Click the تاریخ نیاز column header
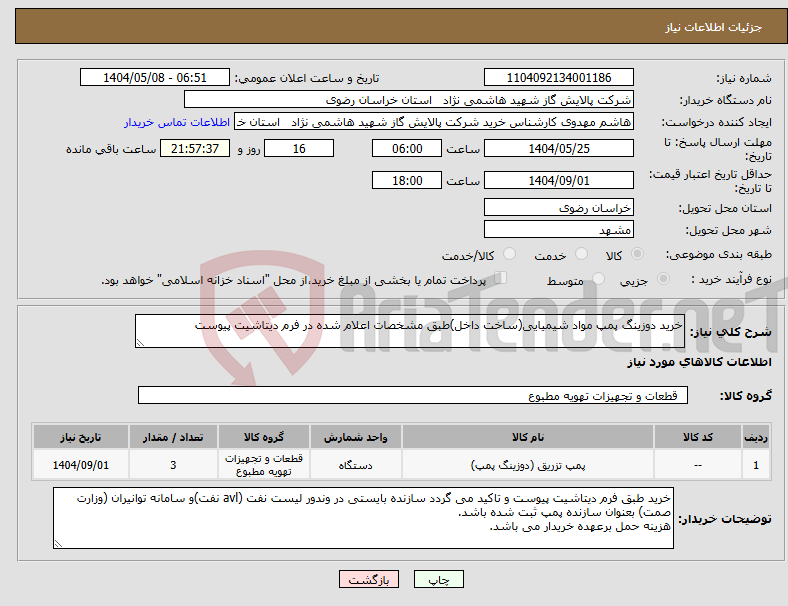This screenshot has height=606, width=788. 80,437
